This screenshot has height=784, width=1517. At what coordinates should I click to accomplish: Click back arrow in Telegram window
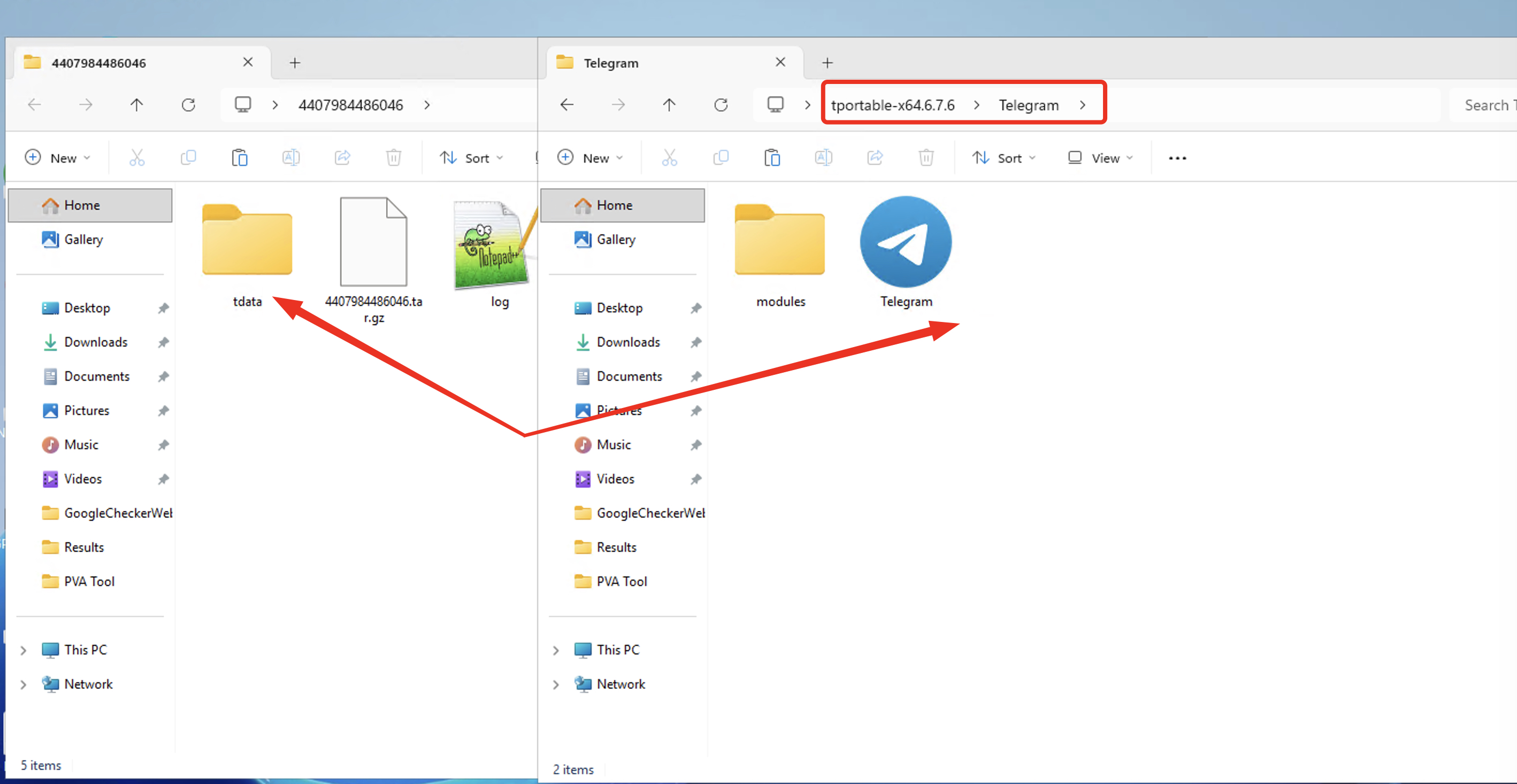pos(566,105)
